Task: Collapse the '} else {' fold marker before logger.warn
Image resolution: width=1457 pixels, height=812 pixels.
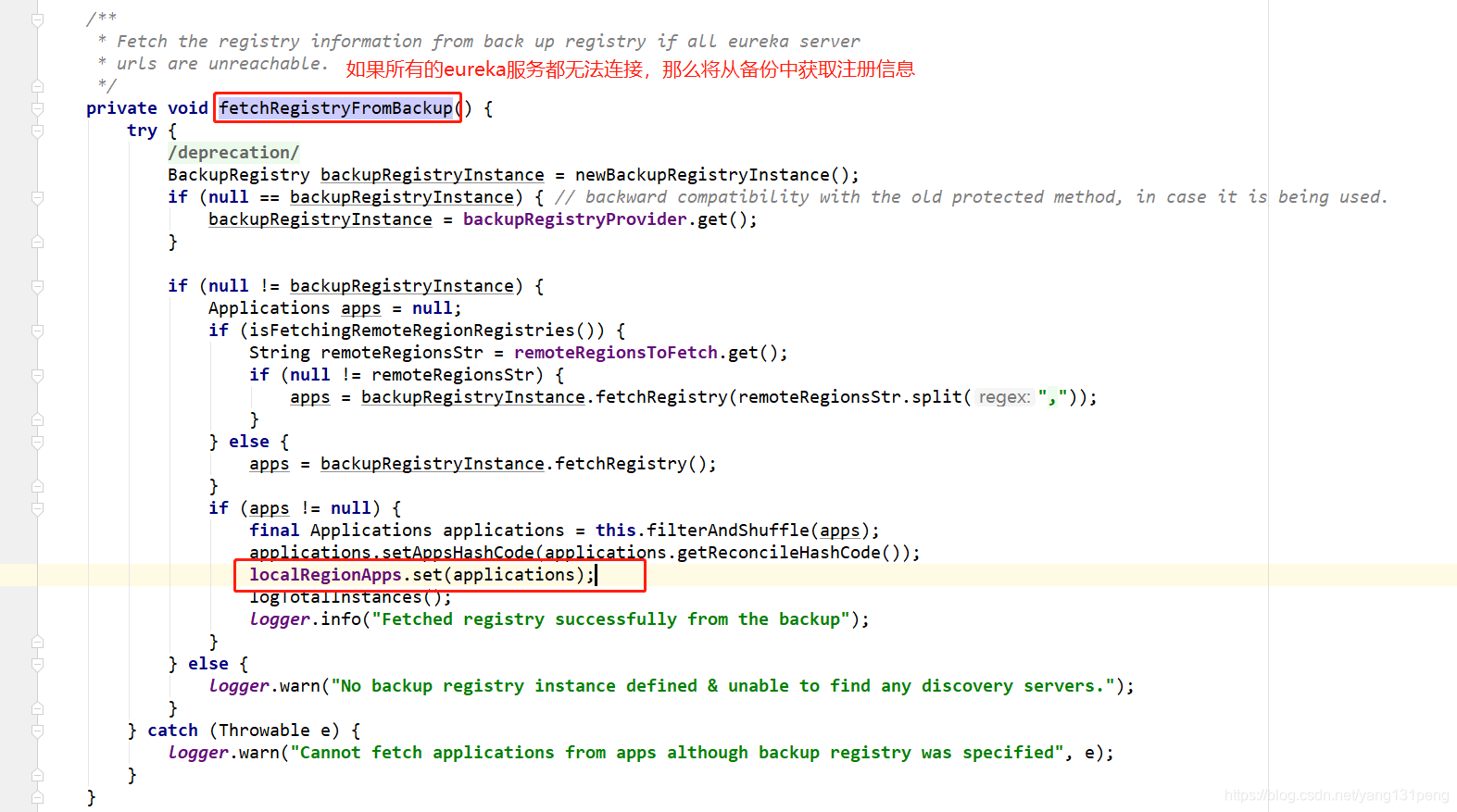Action: (37, 664)
